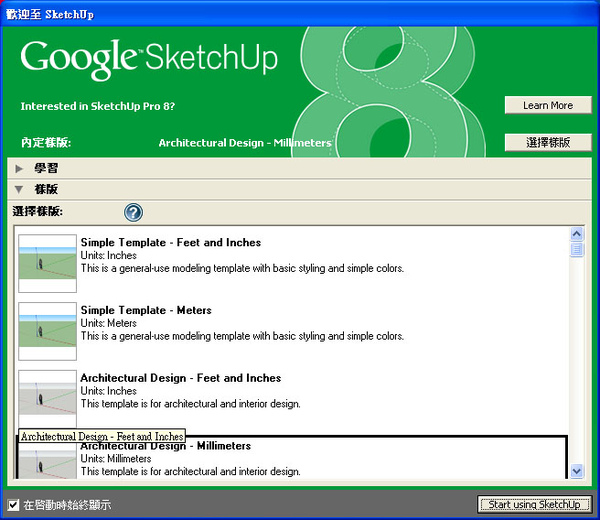Click the 'Simple Template - Feet and Inches' title

(171, 243)
